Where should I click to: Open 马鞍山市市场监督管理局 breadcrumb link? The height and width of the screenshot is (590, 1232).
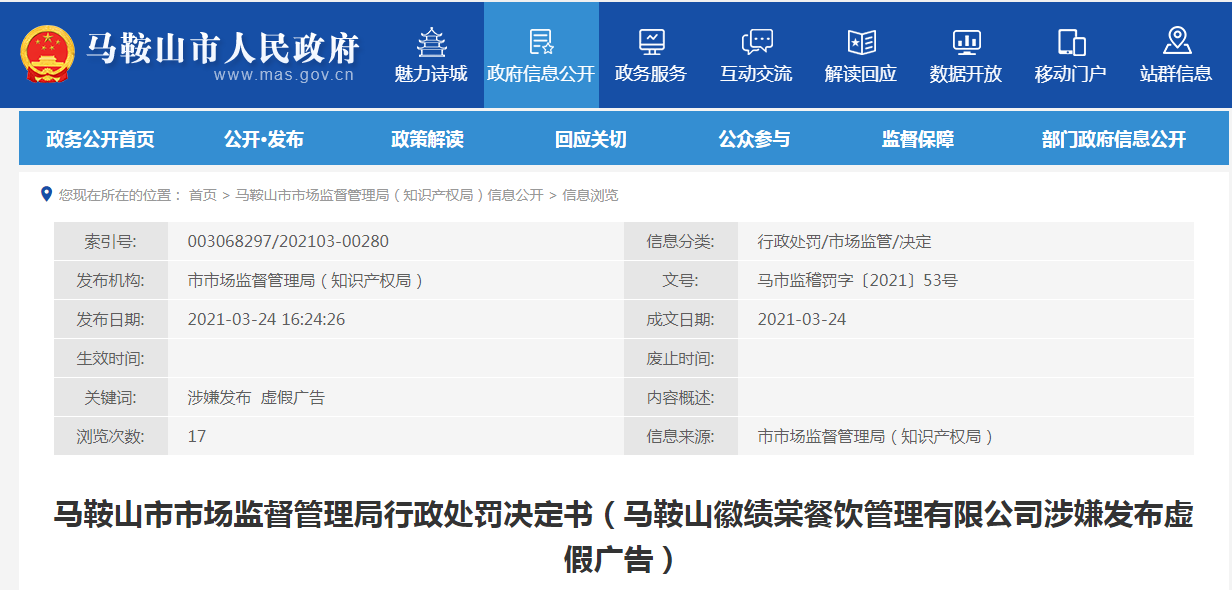(x=389, y=195)
